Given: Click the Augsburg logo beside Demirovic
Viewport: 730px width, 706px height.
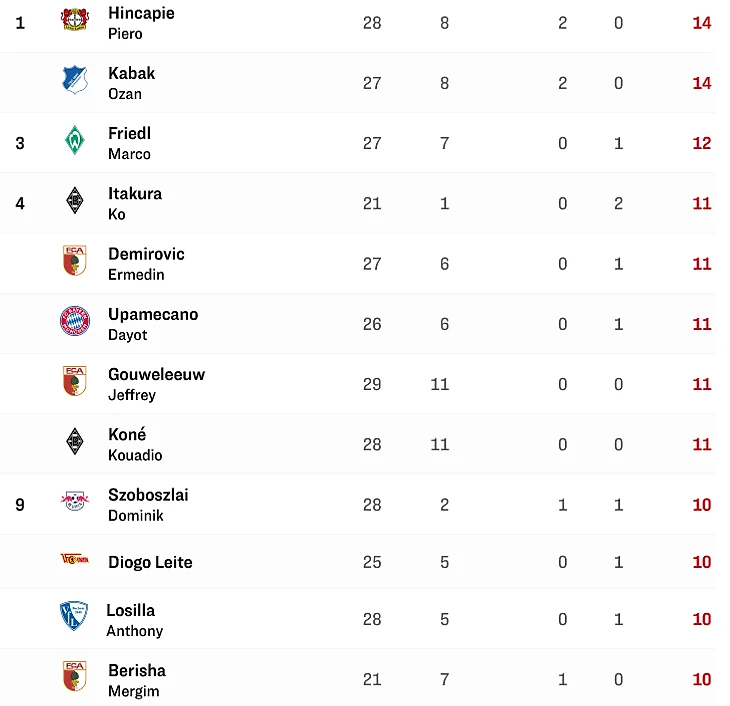Looking at the screenshot, I should click(x=74, y=262).
